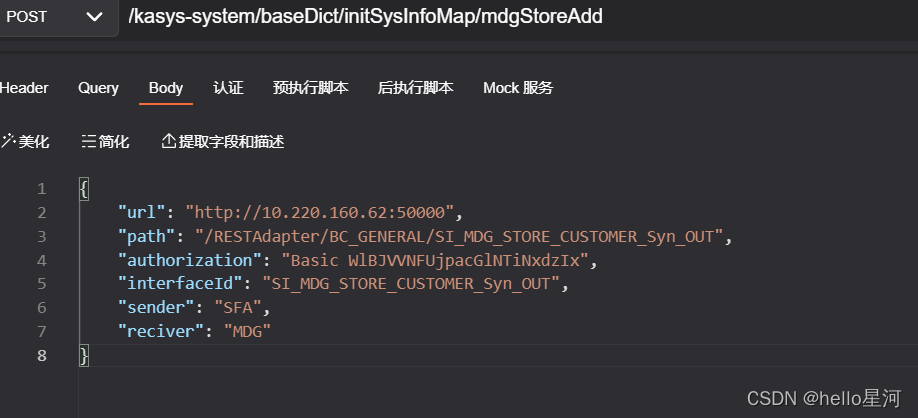Click the "sender" key

pyautogui.click(x=156, y=307)
